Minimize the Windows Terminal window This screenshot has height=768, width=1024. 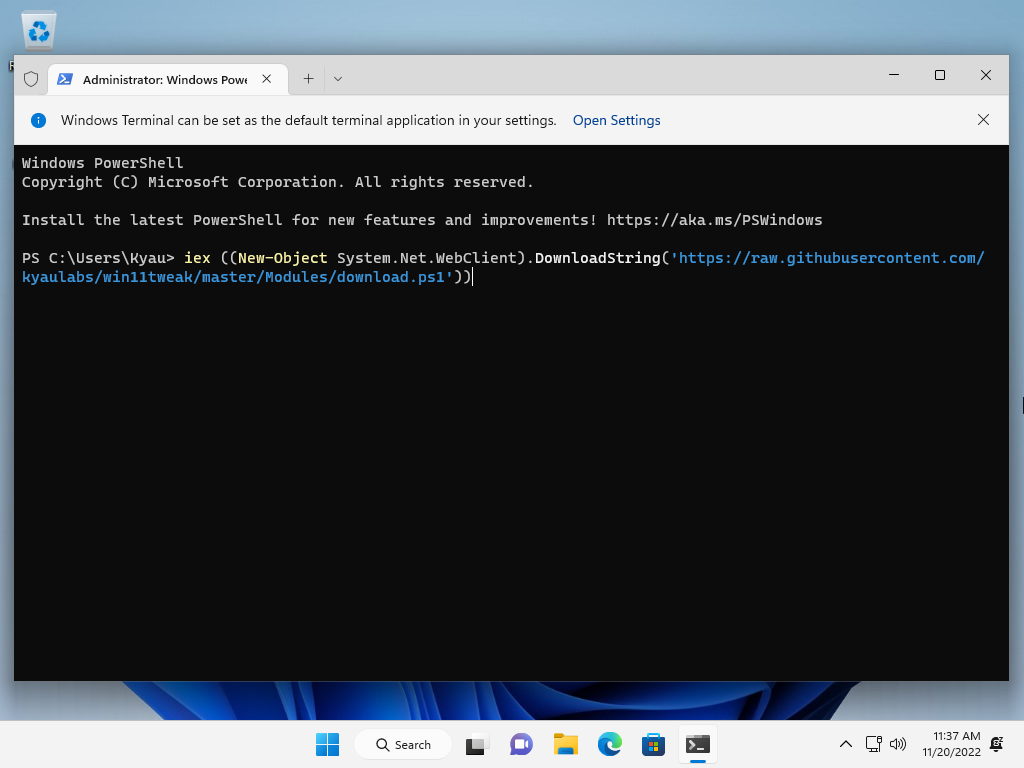(x=894, y=75)
